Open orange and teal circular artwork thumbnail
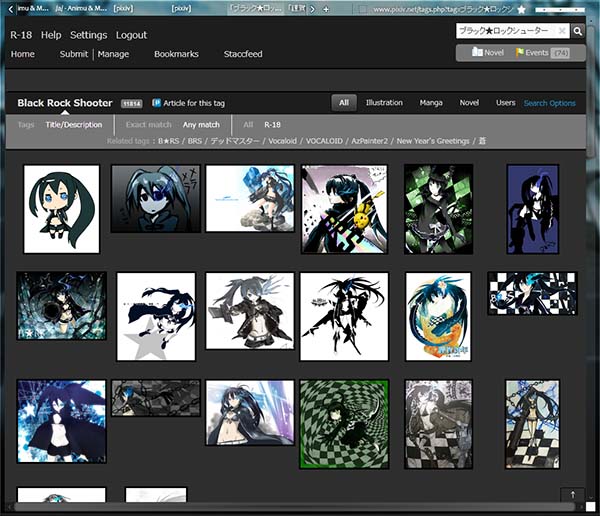600x516 pixels. 438,317
